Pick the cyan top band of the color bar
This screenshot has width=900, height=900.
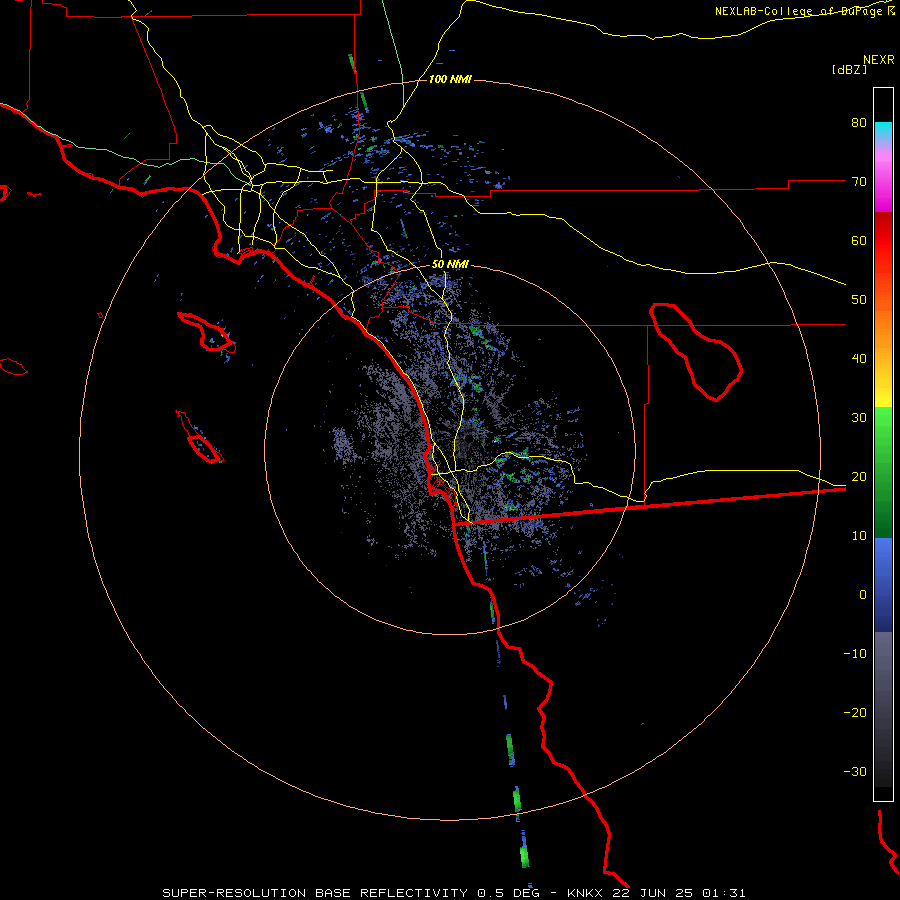coord(883,129)
